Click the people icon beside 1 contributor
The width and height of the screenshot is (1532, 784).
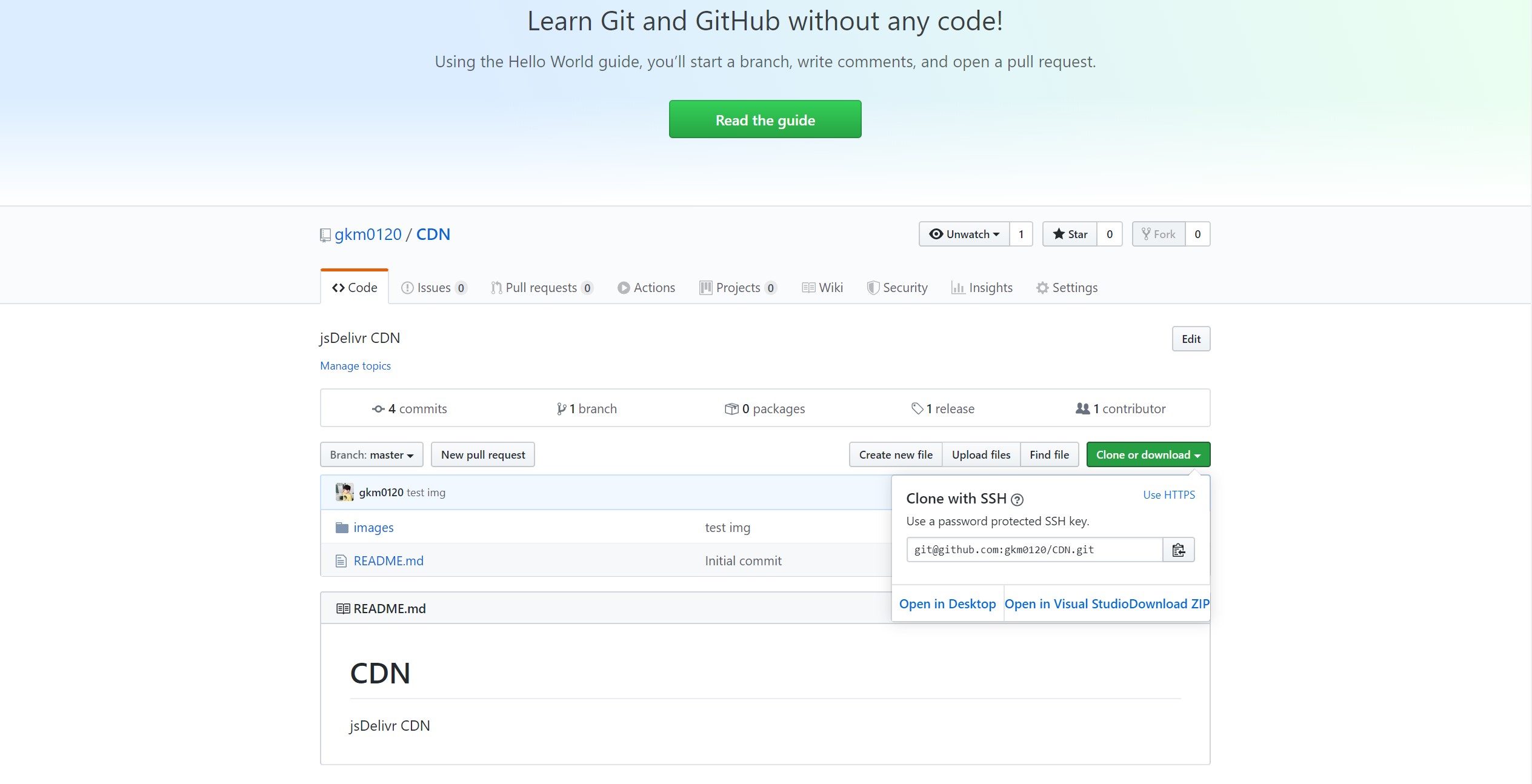click(1082, 409)
